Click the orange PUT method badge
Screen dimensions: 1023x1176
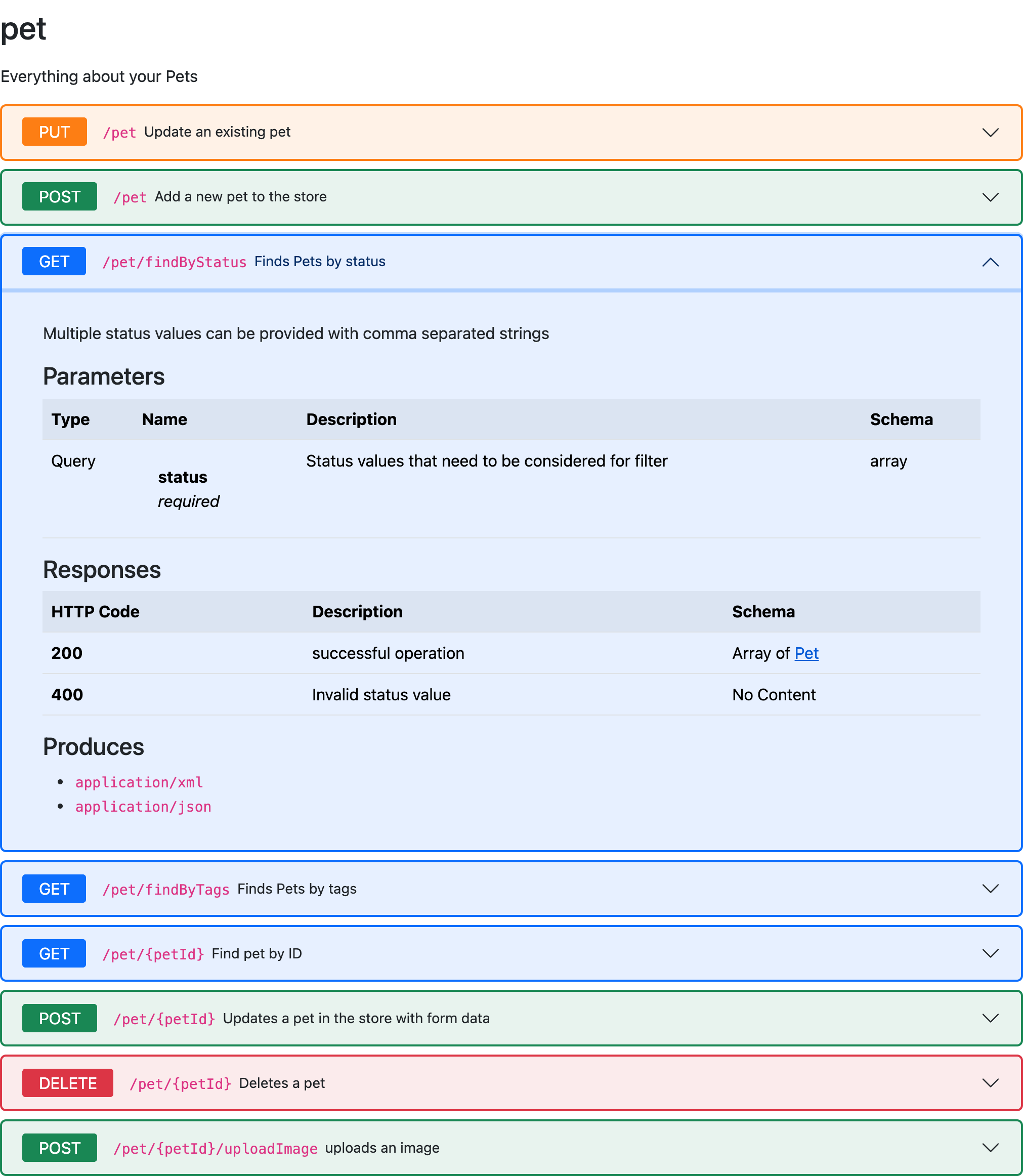coord(54,132)
